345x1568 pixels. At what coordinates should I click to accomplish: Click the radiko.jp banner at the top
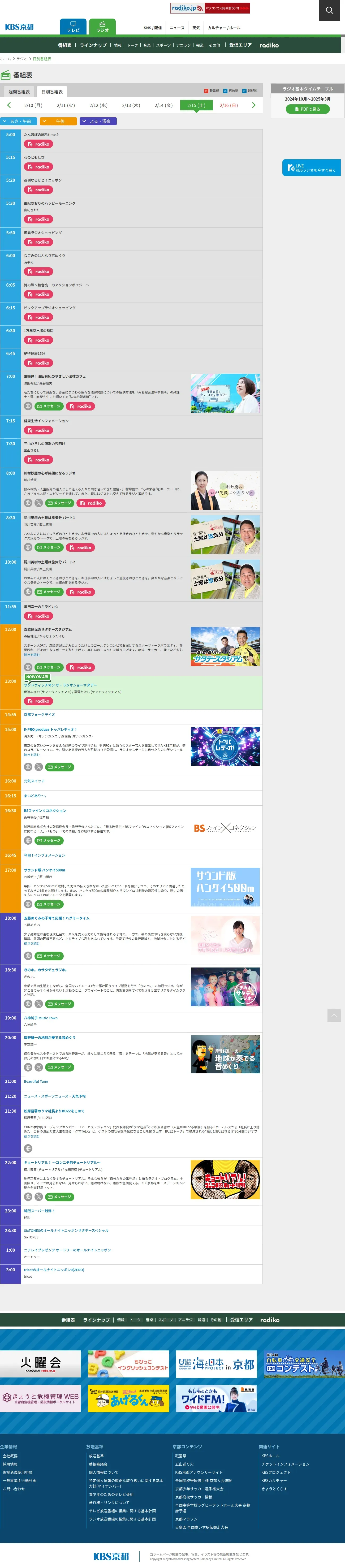click(210, 8)
